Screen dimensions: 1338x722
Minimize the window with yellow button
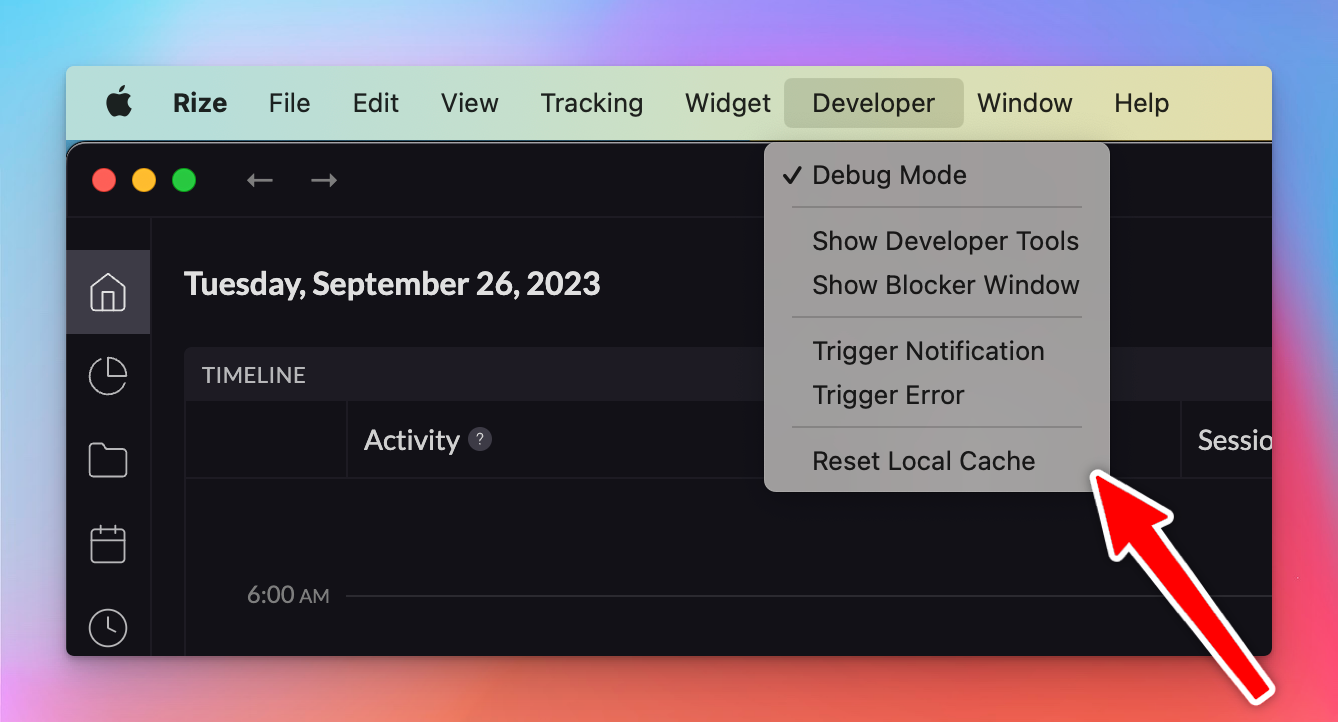(x=144, y=180)
